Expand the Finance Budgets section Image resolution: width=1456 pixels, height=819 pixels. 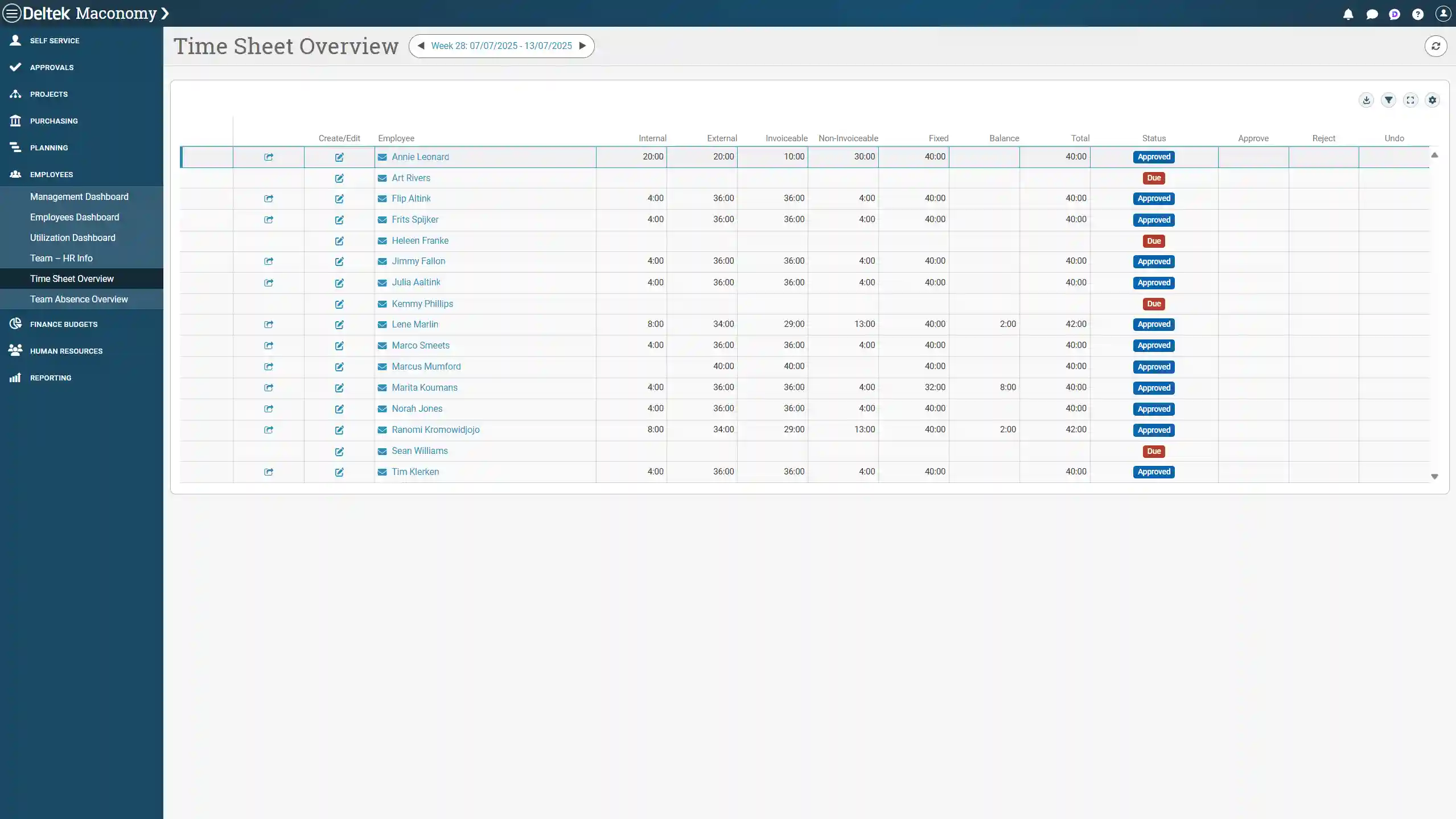tap(64, 324)
